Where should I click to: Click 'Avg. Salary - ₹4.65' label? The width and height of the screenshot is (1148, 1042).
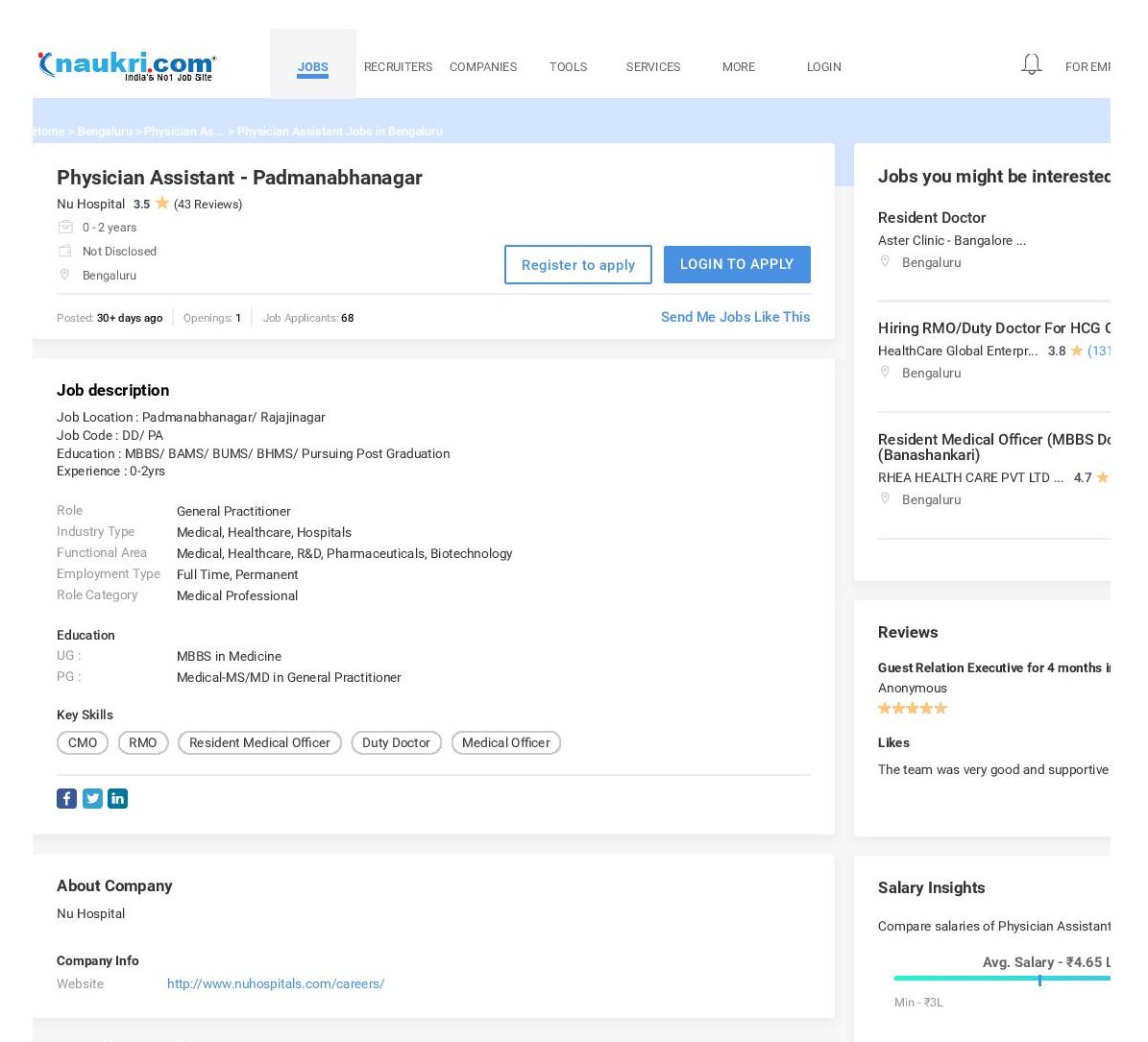(1046, 962)
